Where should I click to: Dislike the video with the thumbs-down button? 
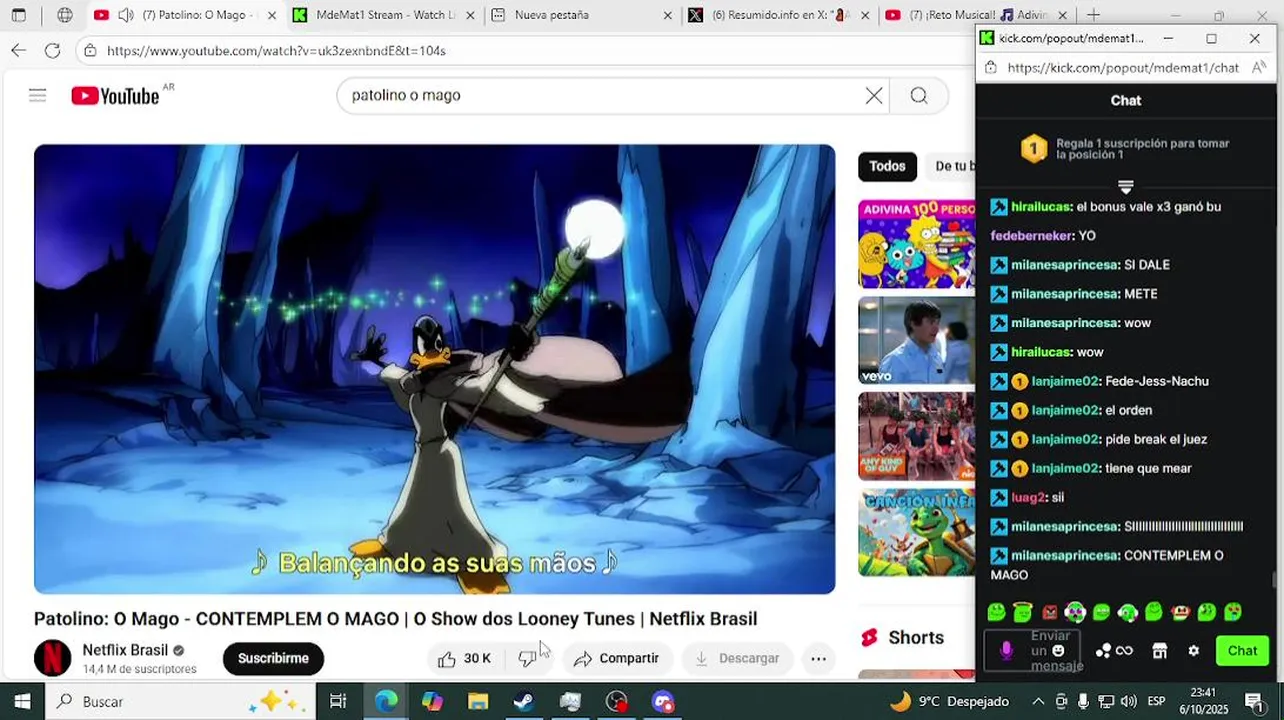tap(527, 658)
